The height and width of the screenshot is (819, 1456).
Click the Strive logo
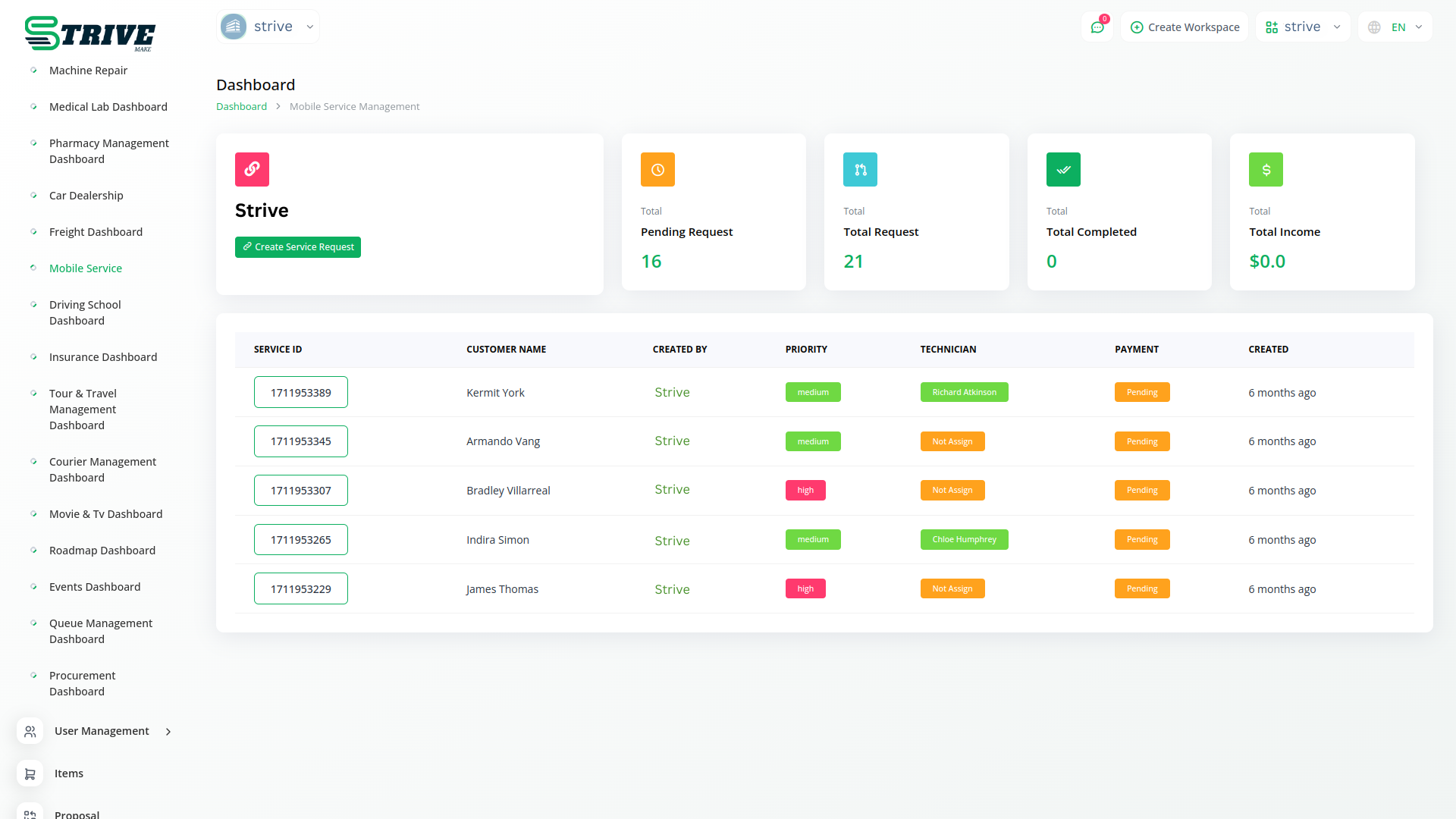[x=89, y=34]
